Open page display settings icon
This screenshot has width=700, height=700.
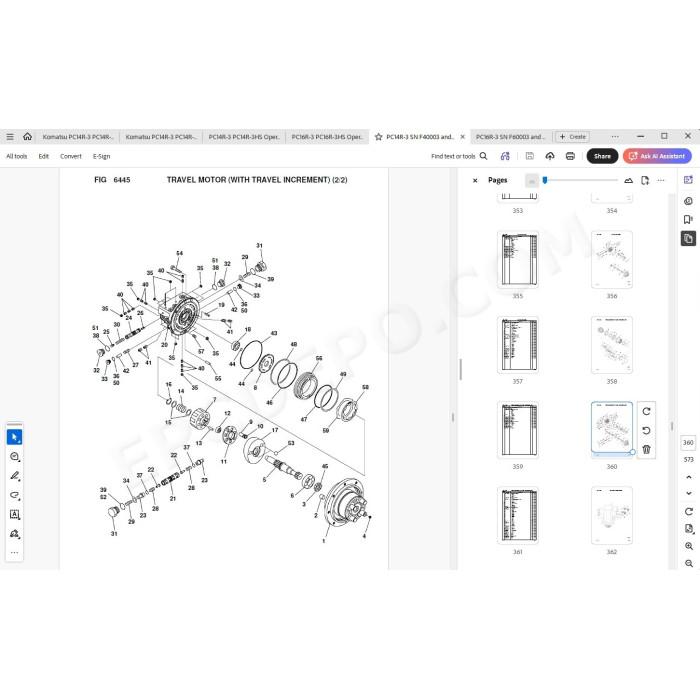click(688, 529)
